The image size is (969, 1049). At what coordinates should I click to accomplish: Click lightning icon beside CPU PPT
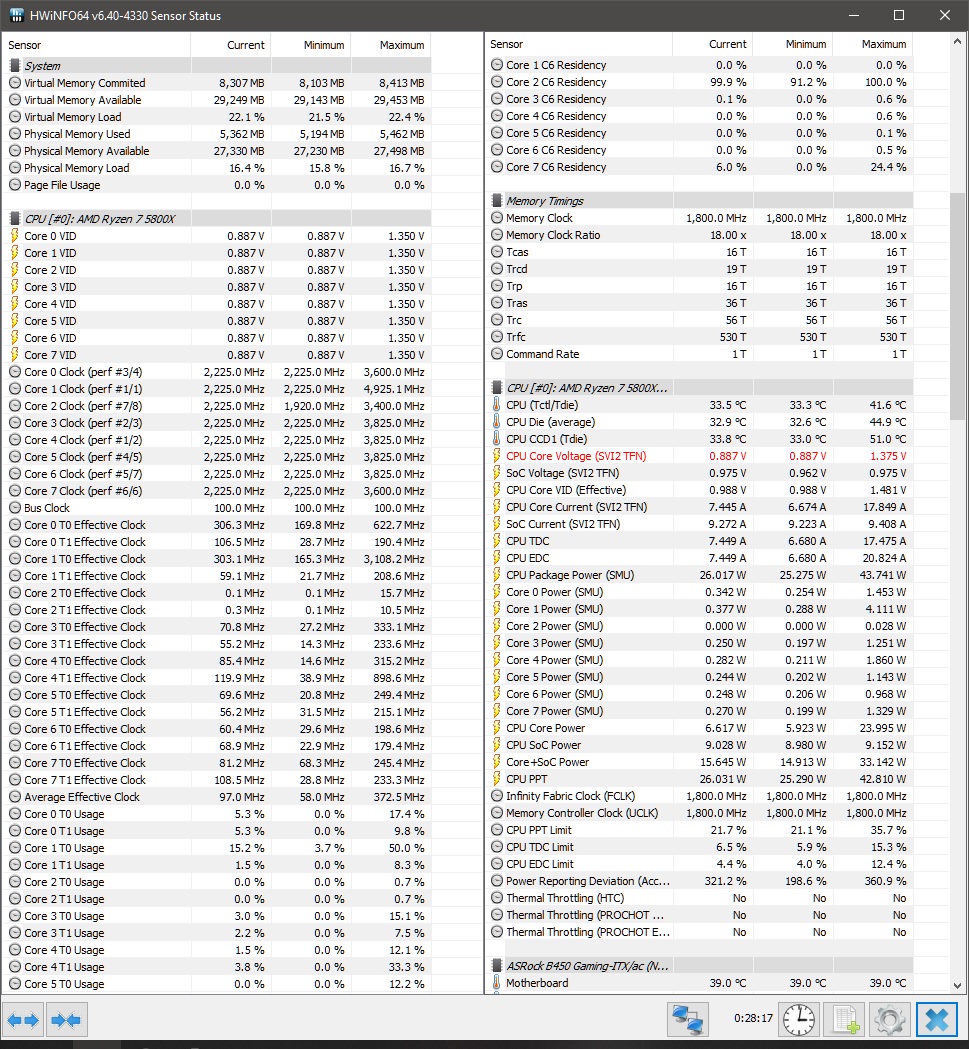click(497, 779)
